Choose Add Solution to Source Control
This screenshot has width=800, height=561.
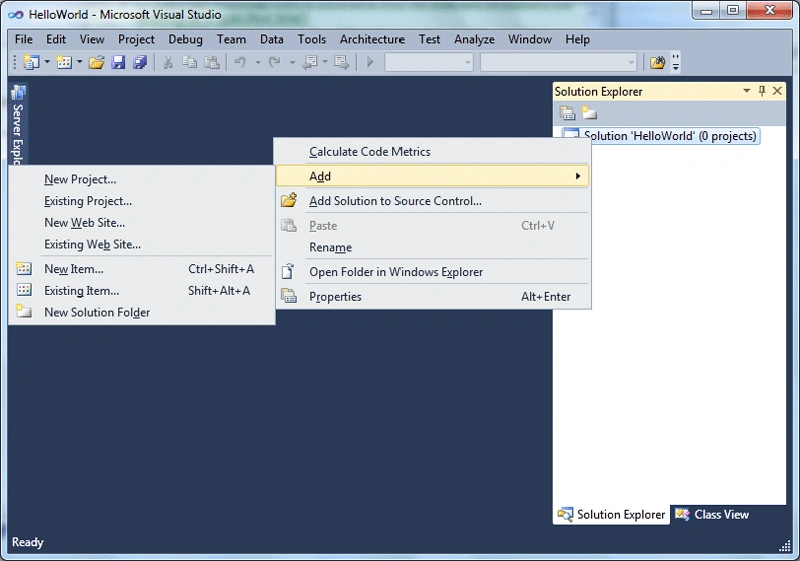pyautogui.click(x=433, y=201)
